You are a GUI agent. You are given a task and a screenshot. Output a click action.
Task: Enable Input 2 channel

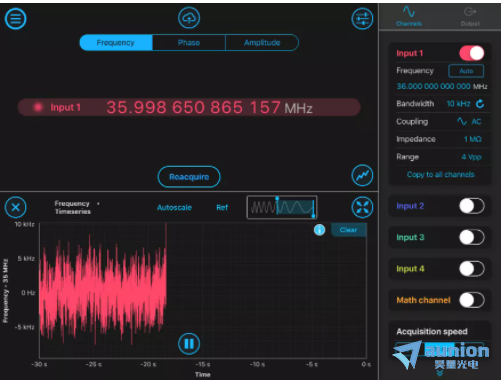[x=472, y=206]
